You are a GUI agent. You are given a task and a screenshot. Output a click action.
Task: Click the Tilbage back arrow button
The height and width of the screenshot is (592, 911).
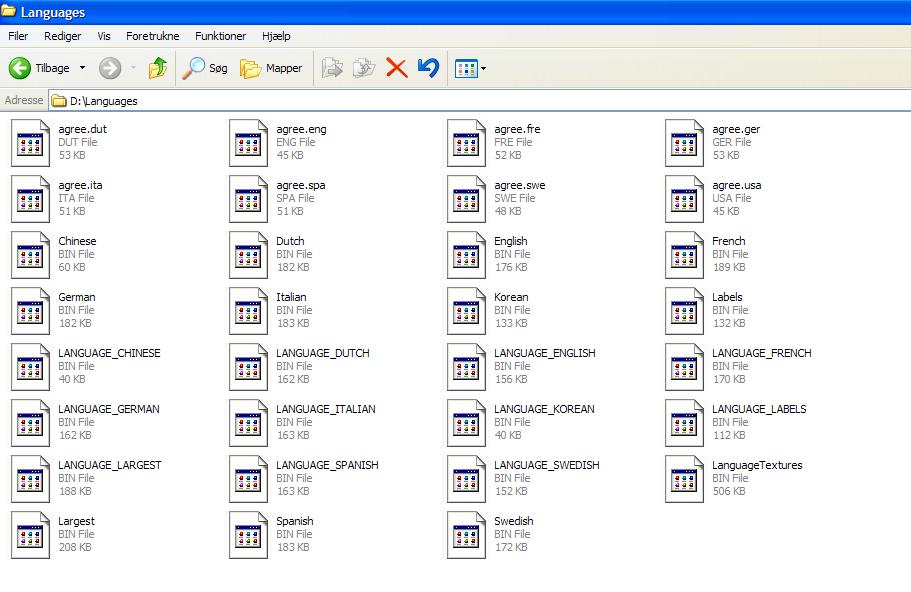40,68
